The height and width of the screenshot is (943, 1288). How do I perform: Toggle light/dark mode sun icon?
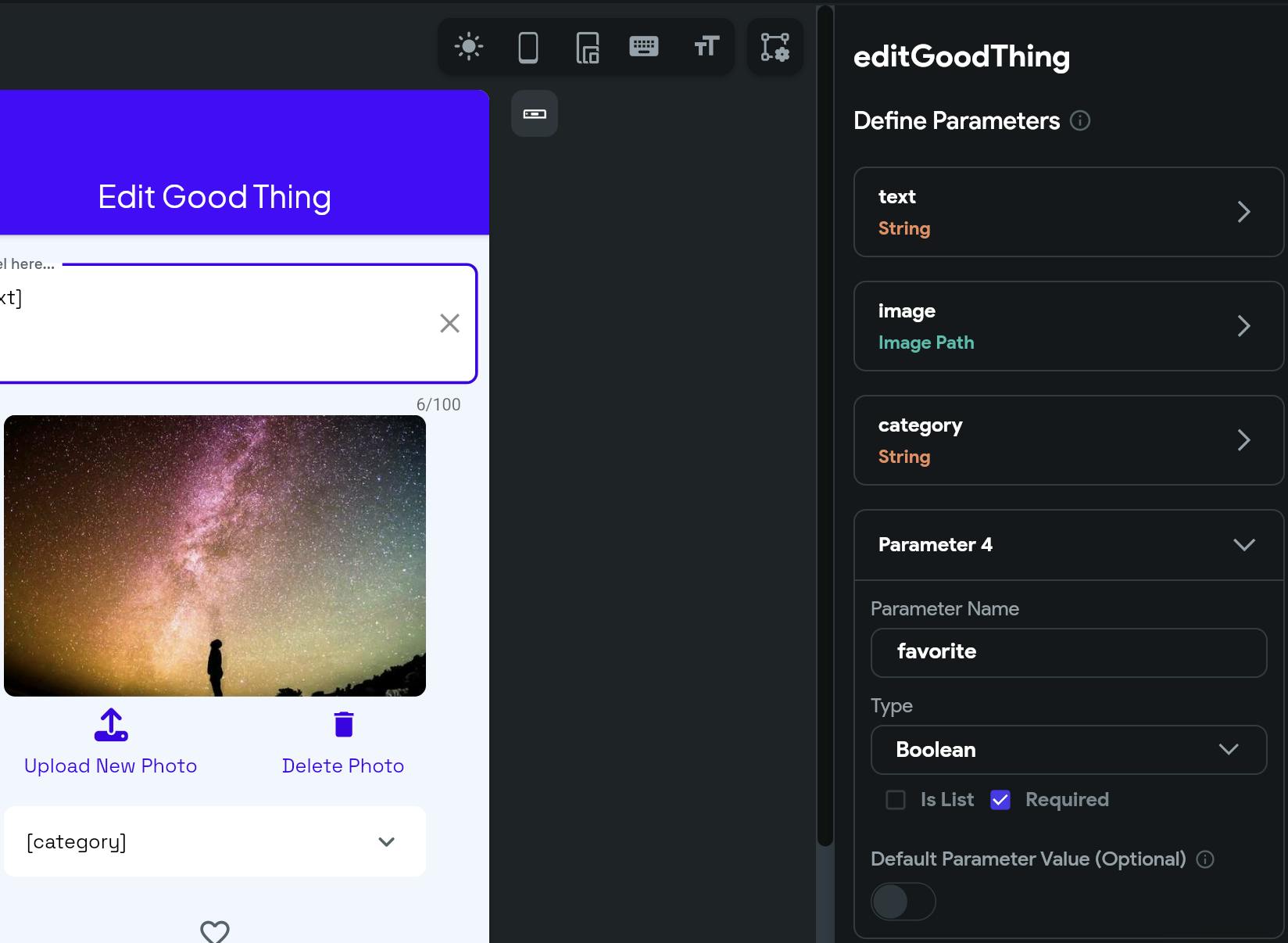point(469,47)
